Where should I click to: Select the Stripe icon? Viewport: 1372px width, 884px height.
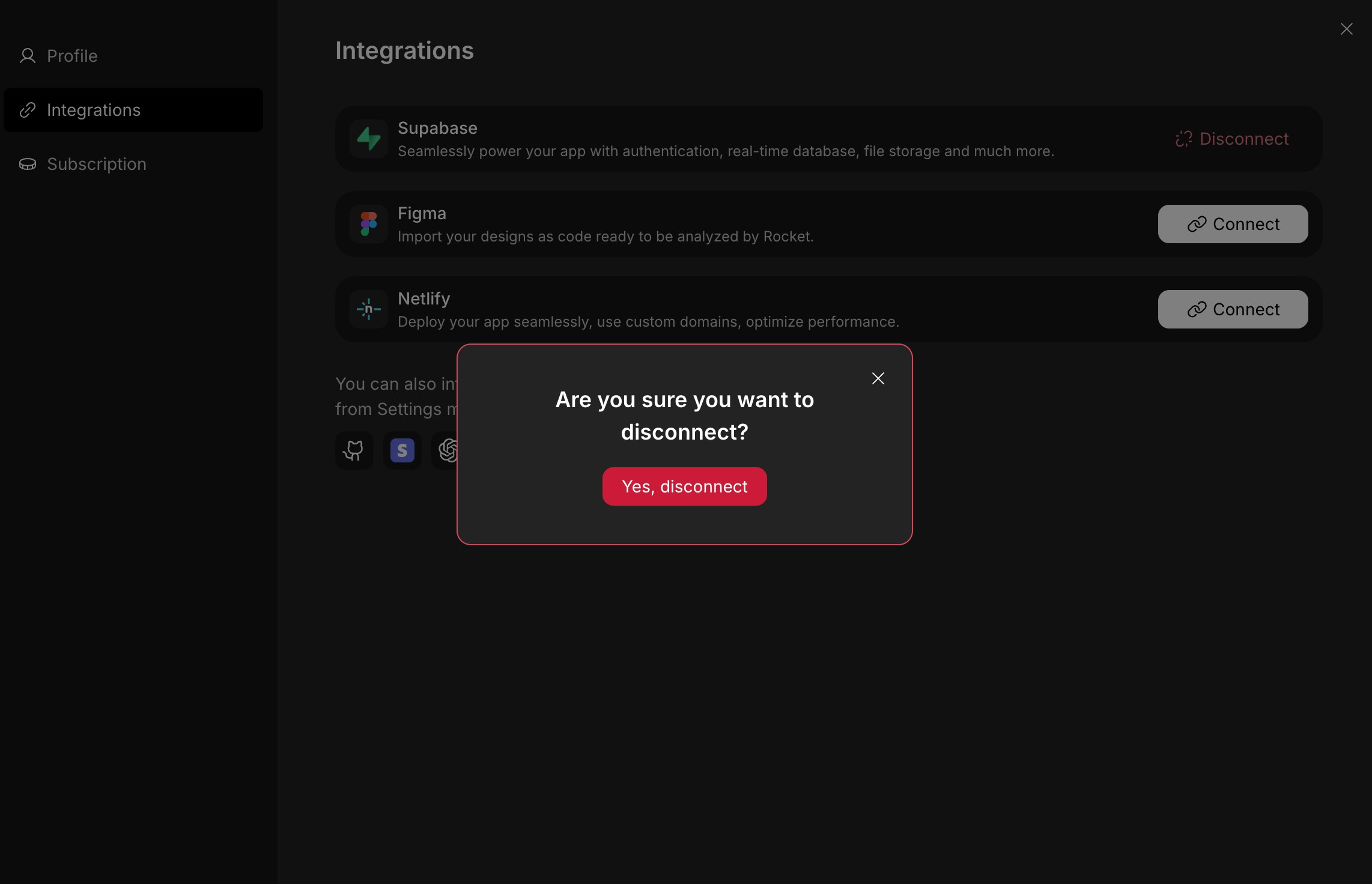pyautogui.click(x=402, y=450)
